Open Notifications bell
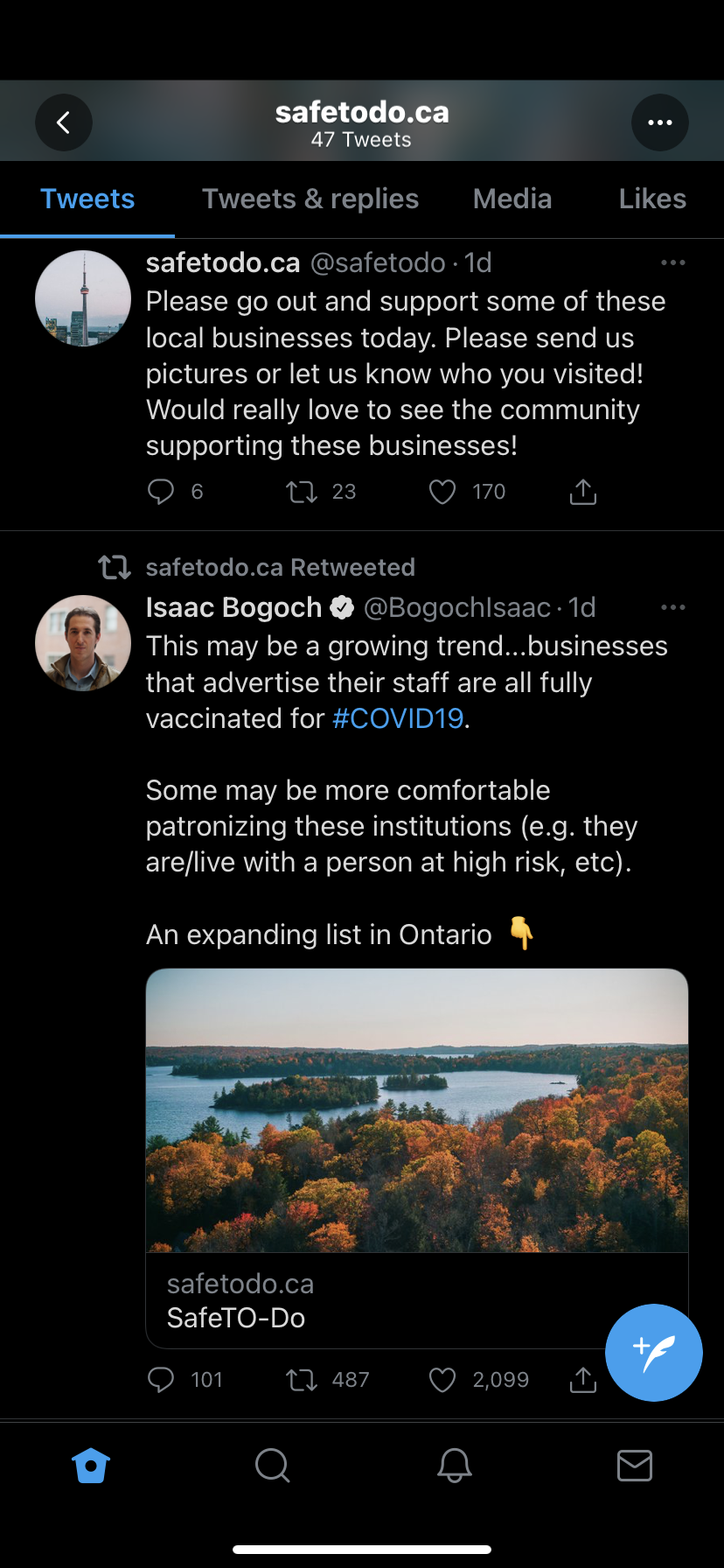Screen dimensions: 724x1568 point(454,1465)
